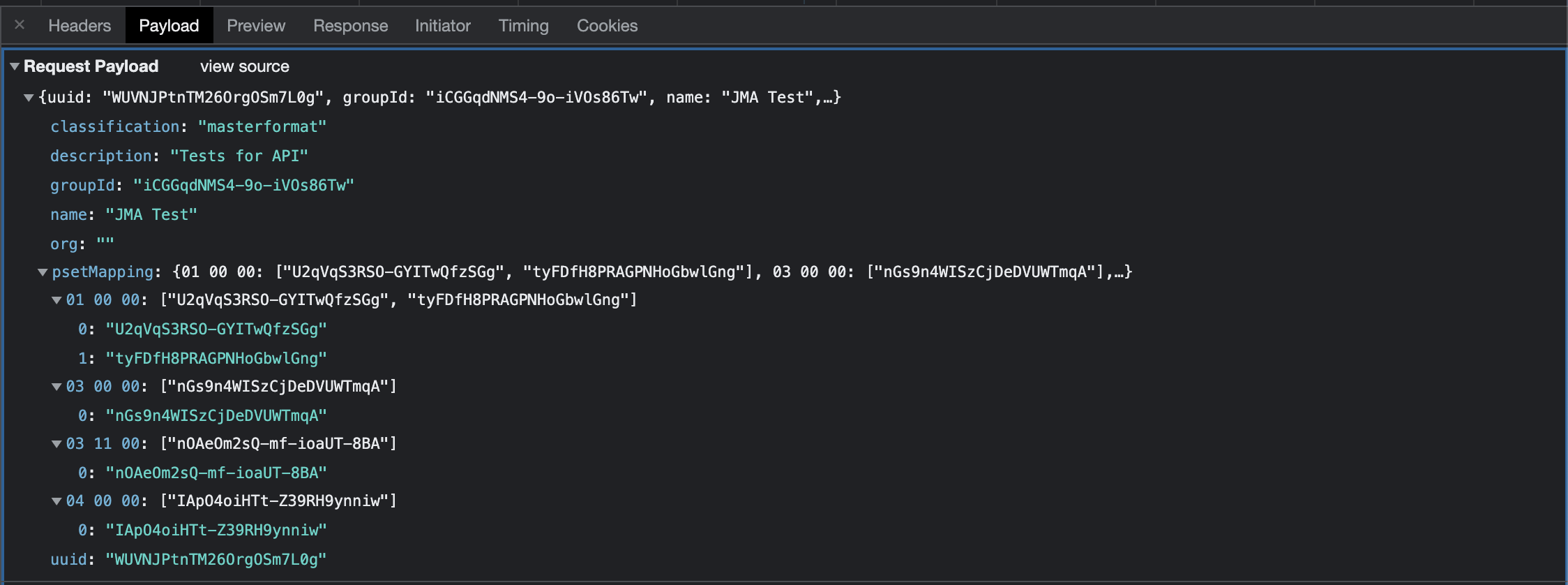Click the value "U2qVqS3RSO-GYITwQfzSGg" at index 0
Viewport: 1568px width, 585px height.
pyautogui.click(x=216, y=329)
